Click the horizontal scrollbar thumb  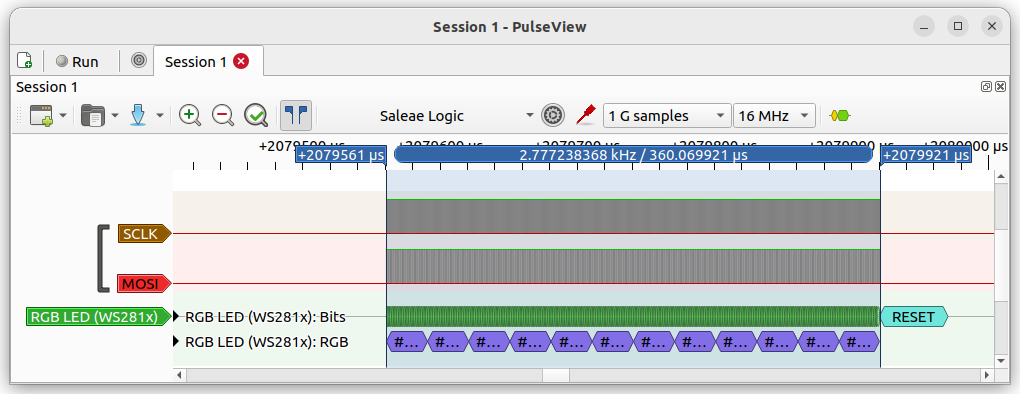(x=556, y=376)
